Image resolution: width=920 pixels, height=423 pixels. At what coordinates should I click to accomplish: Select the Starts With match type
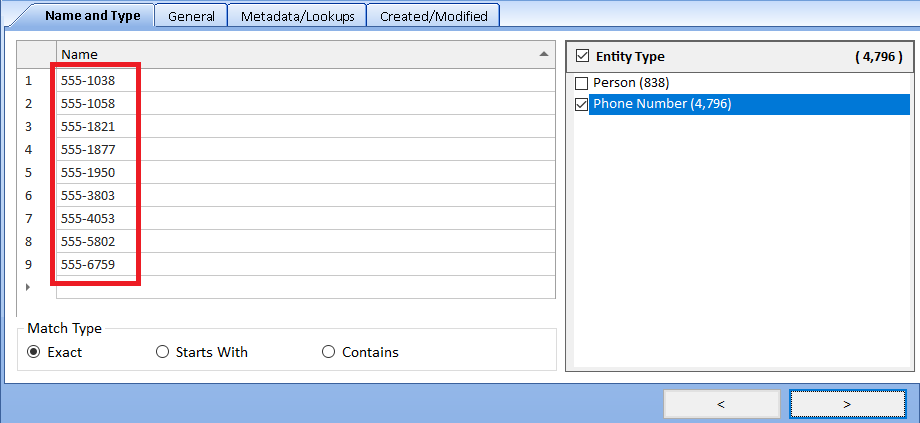click(x=163, y=352)
